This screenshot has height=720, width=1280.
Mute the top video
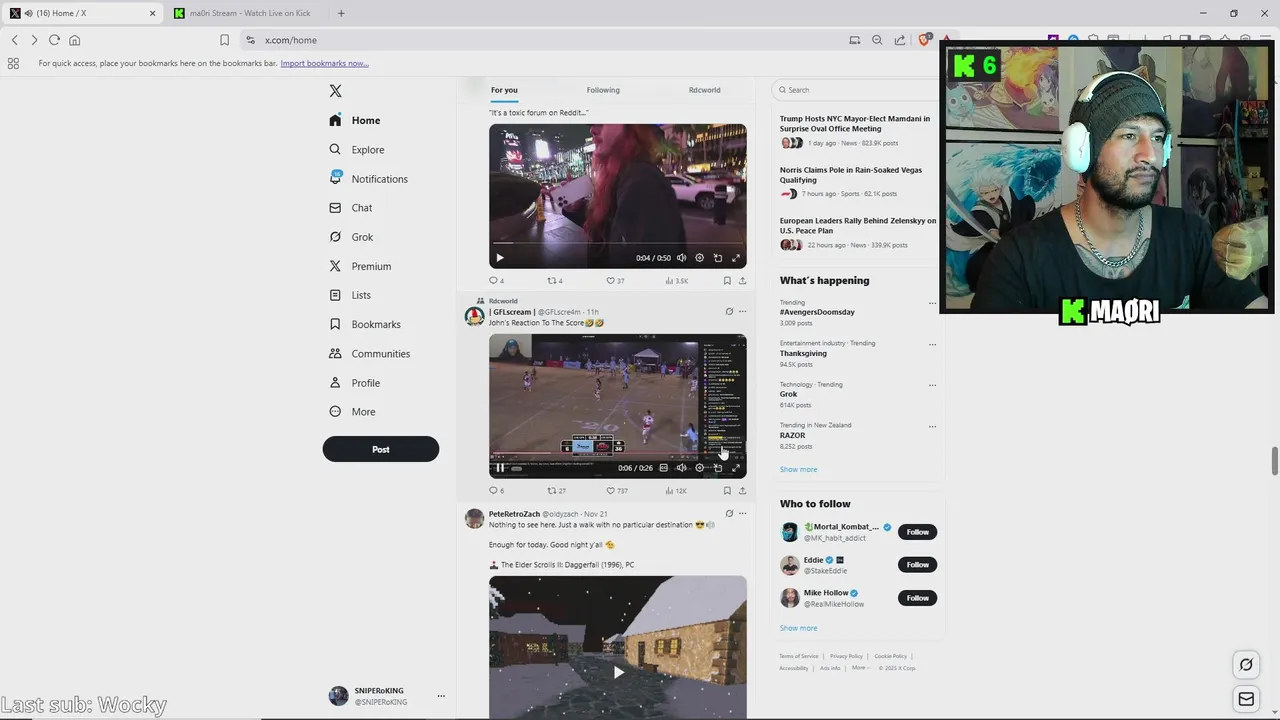tap(681, 258)
